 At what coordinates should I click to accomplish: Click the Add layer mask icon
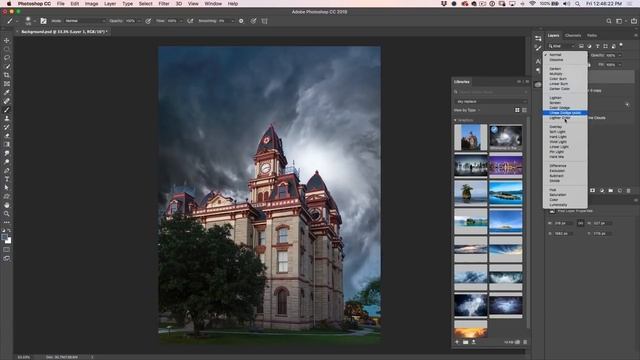coord(593,191)
